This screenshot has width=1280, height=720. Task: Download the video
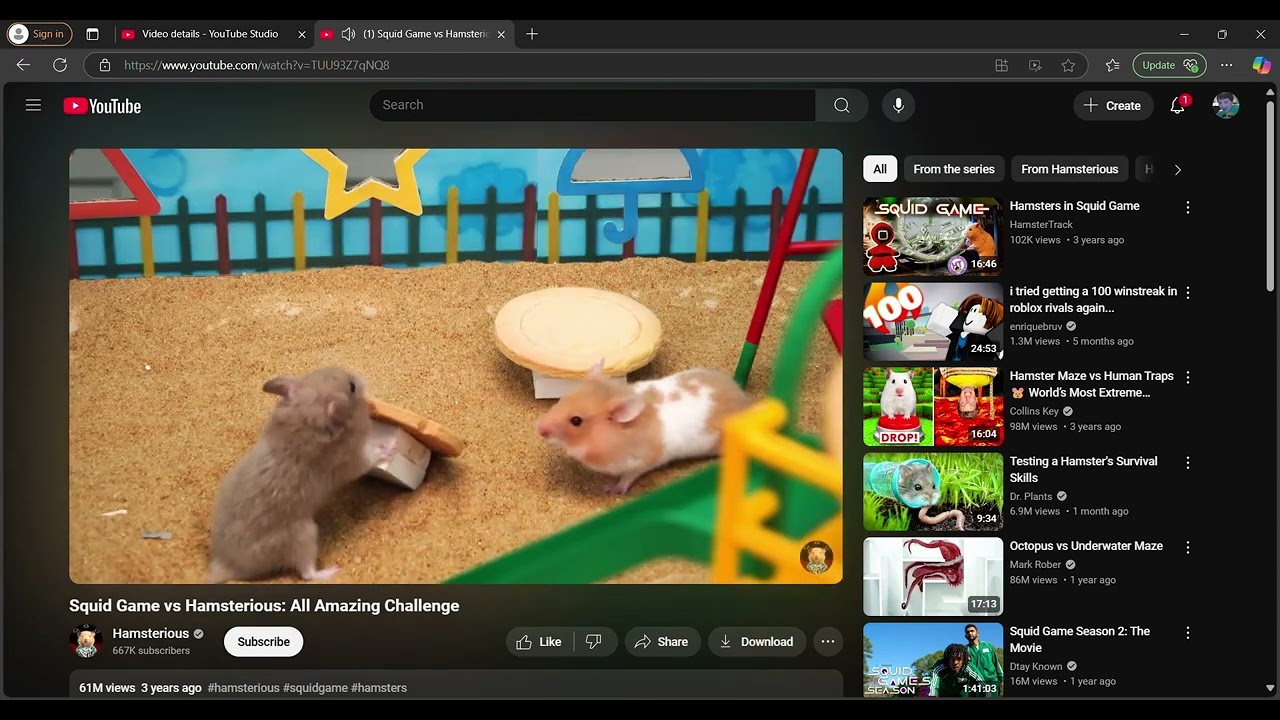756,642
